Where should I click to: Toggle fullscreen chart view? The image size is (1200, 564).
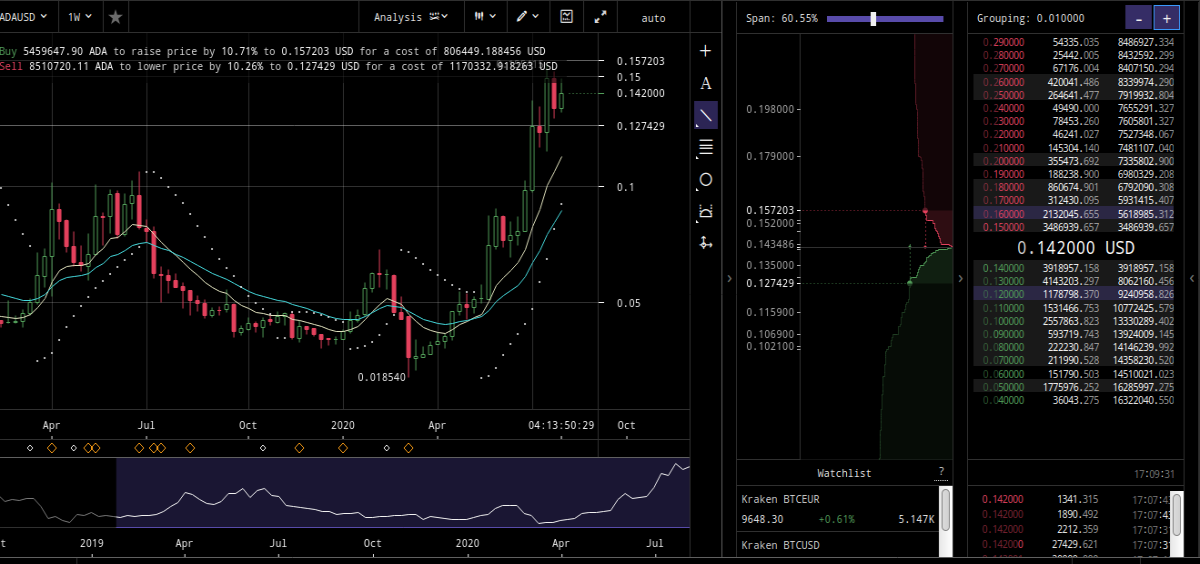[600, 17]
